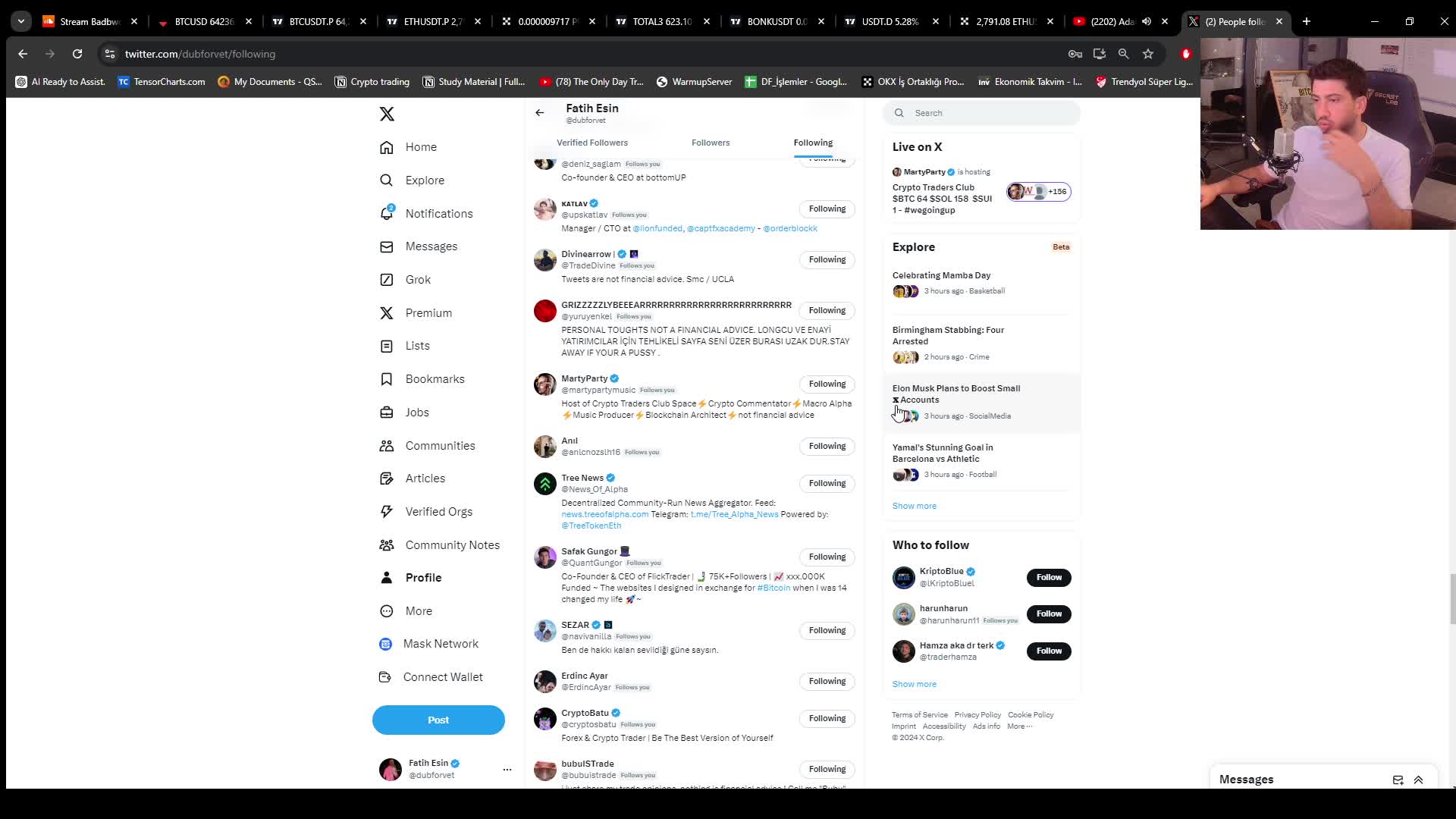The width and height of the screenshot is (1456, 819).
Task: Open Terms of Service link
Action: coord(919,715)
